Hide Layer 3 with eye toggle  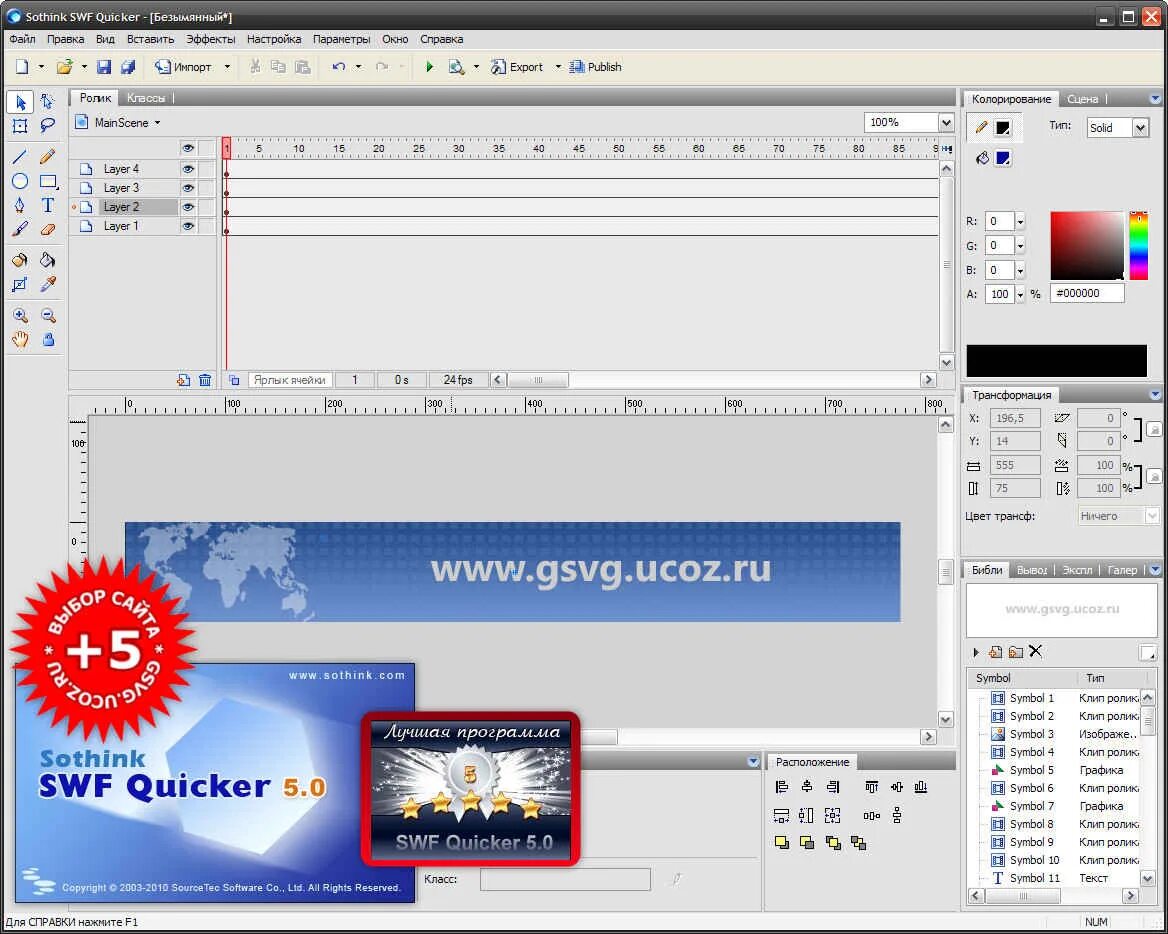tap(188, 188)
